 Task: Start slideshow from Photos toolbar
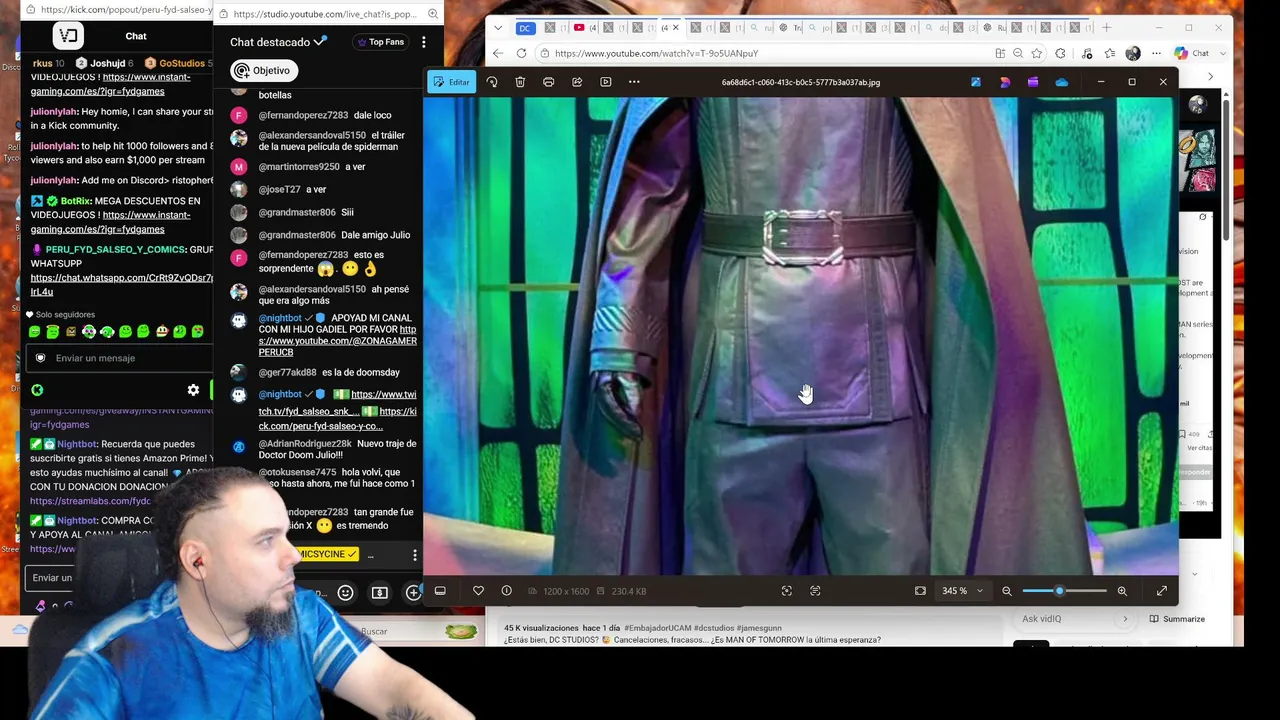pyautogui.click(x=606, y=82)
